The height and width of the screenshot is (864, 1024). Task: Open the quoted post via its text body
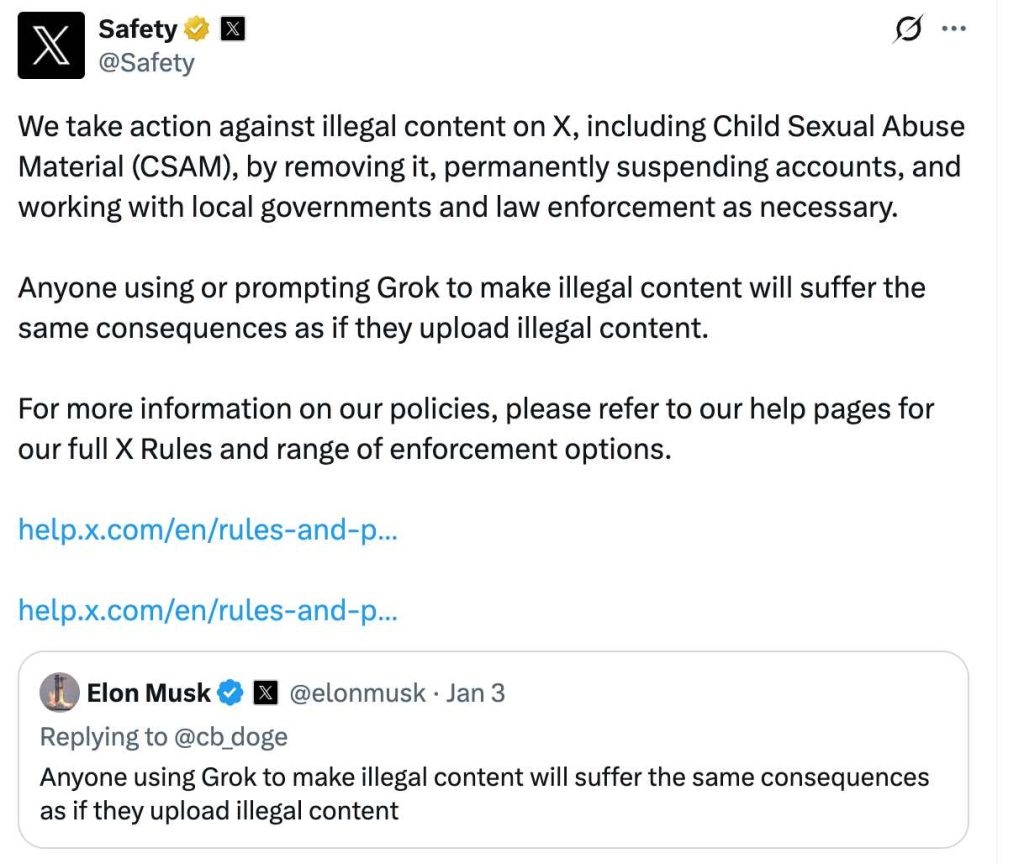click(484, 794)
